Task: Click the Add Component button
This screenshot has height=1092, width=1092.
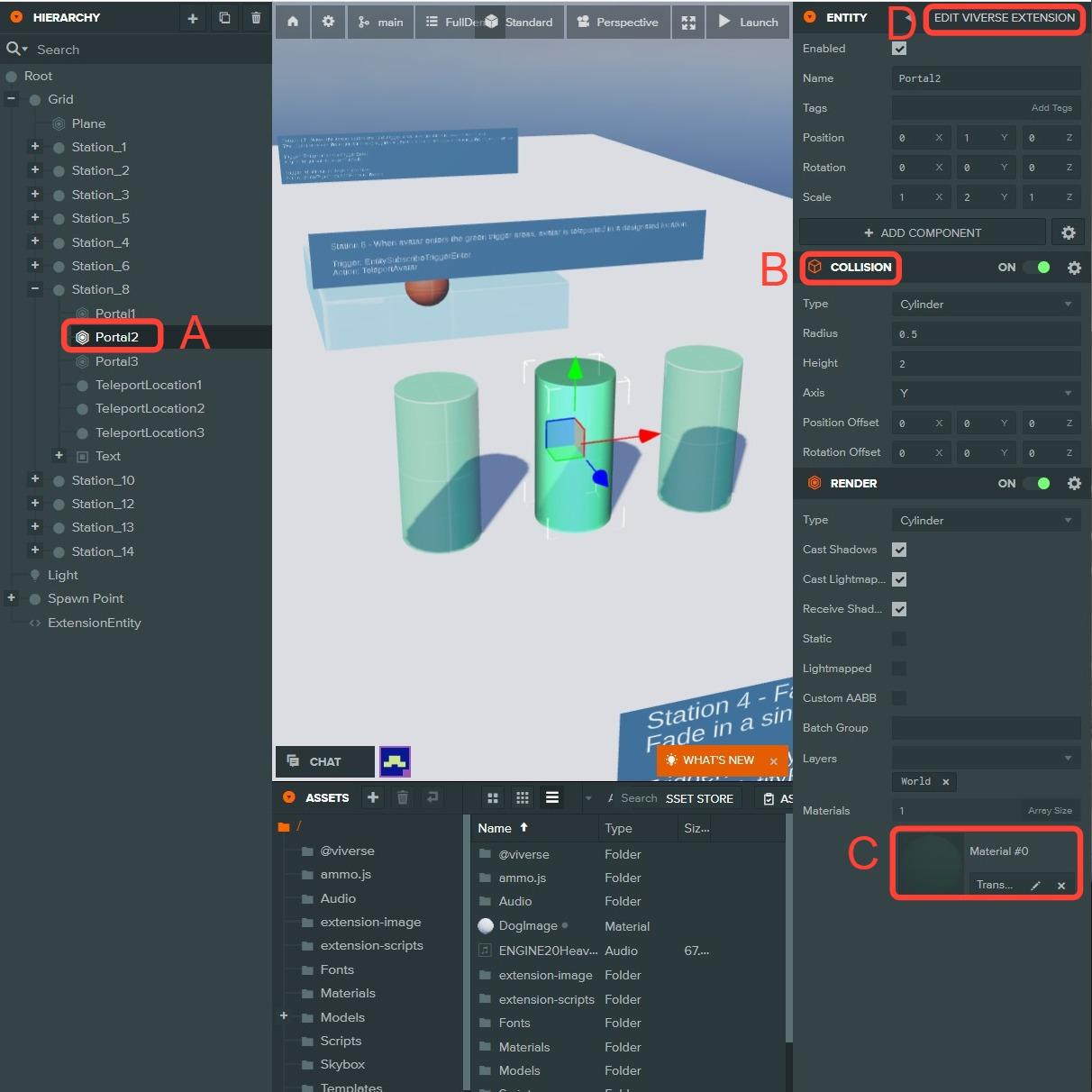Action: coord(922,232)
